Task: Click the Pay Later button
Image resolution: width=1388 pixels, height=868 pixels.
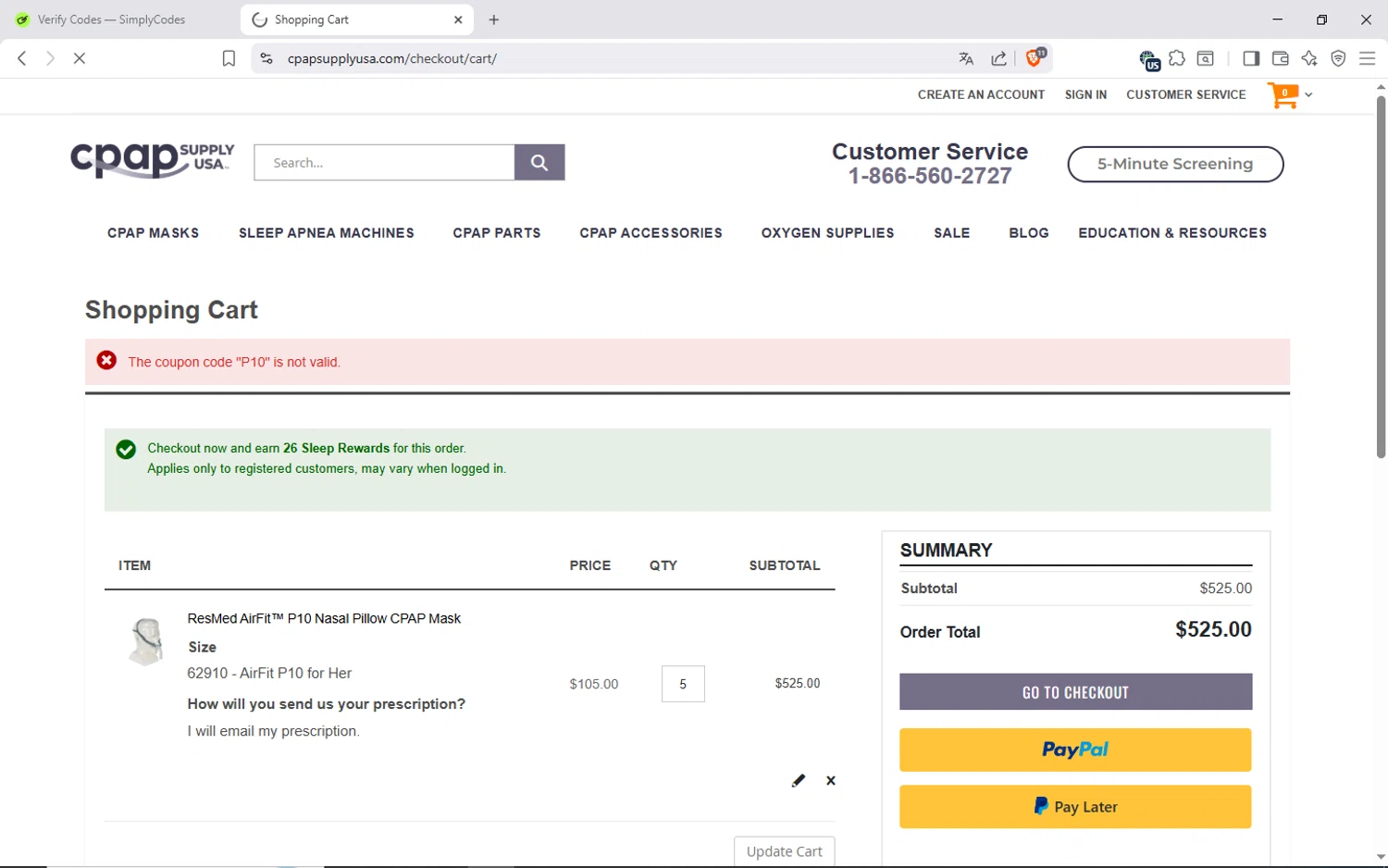Action: click(1075, 807)
